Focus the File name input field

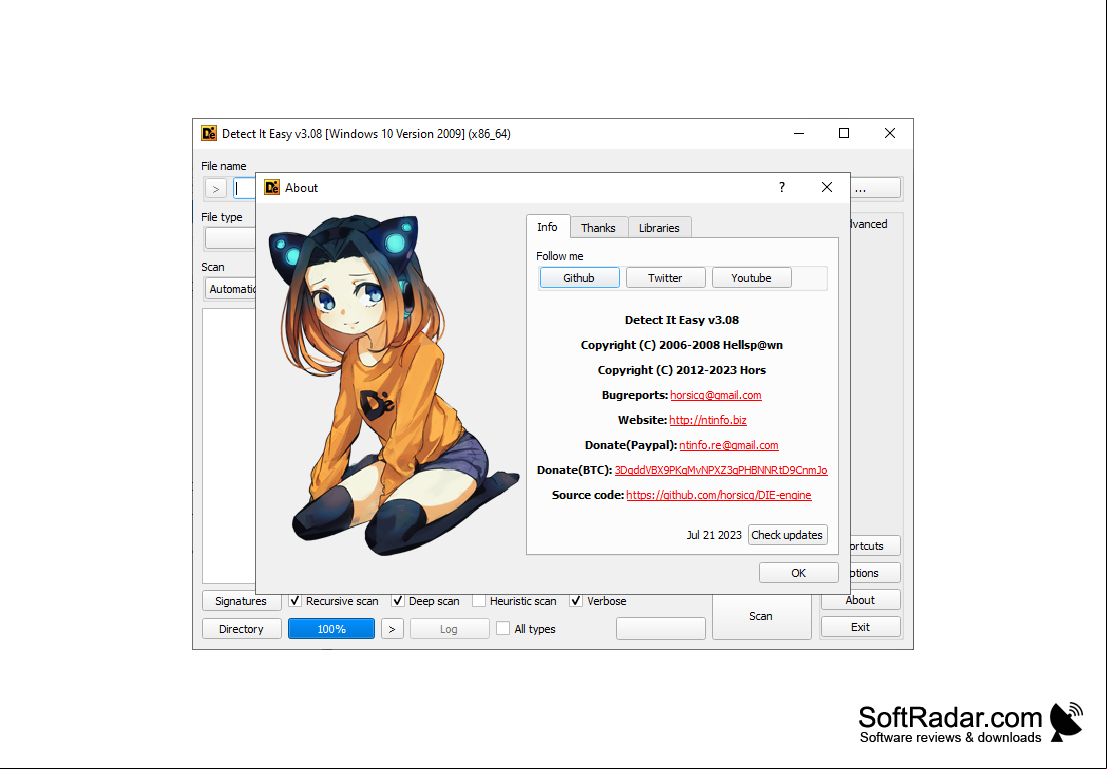[244, 189]
